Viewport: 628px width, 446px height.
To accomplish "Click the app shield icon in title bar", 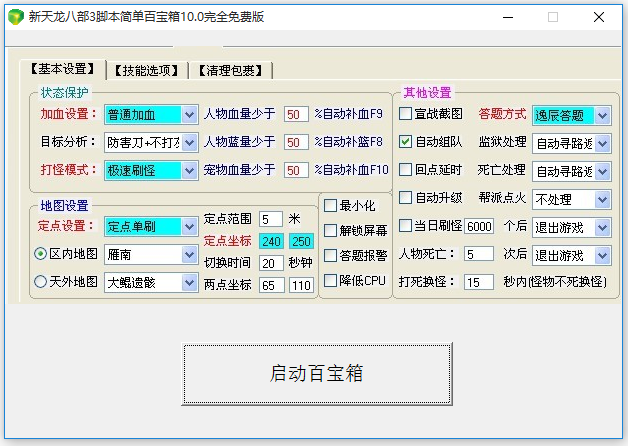I will click(15, 17).
